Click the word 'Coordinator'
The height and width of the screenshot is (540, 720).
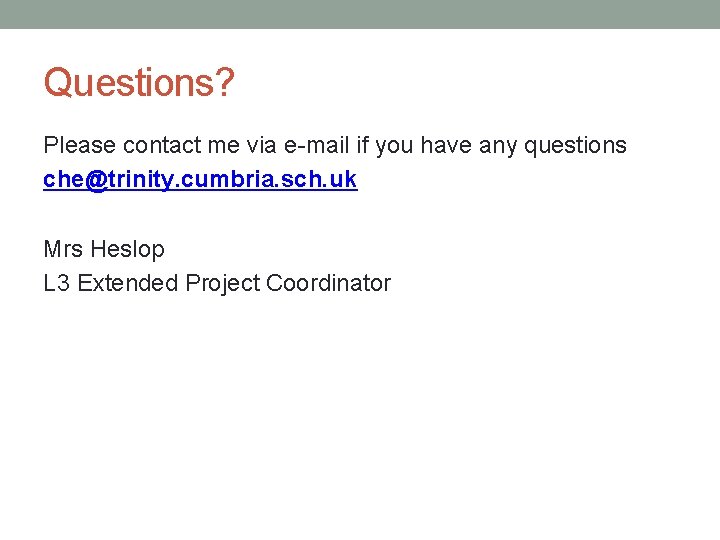click(x=328, y=283)
